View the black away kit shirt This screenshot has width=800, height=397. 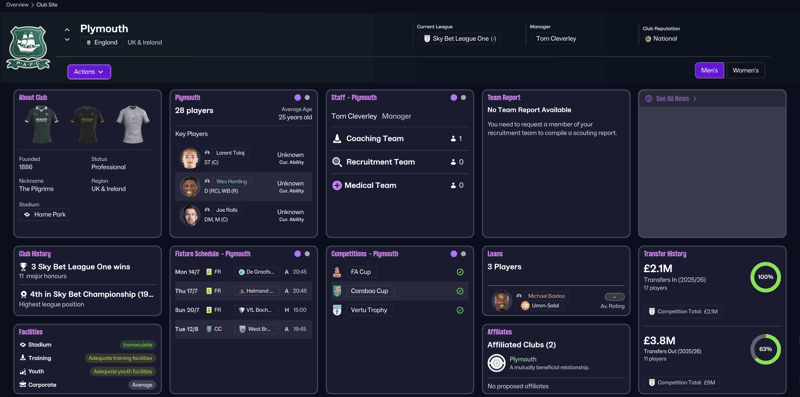click(x=87, y=125)
